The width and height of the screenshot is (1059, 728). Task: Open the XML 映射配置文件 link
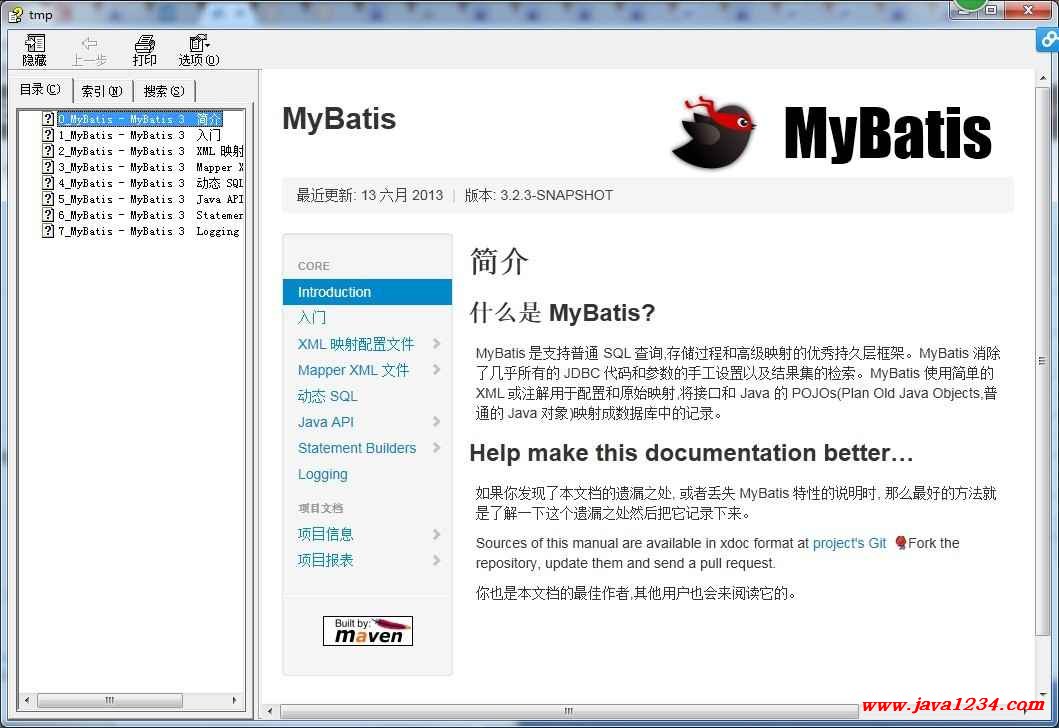coord(356,344)
